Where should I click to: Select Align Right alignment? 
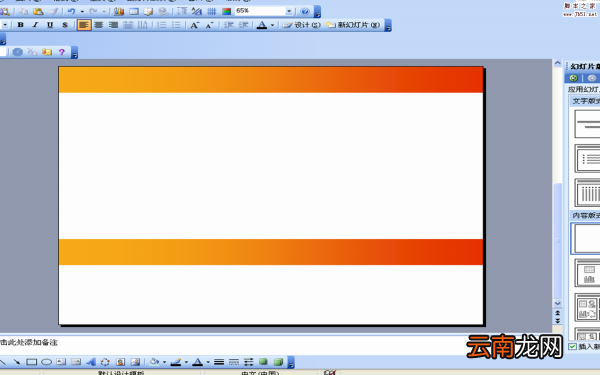click(x=113, y=25)
